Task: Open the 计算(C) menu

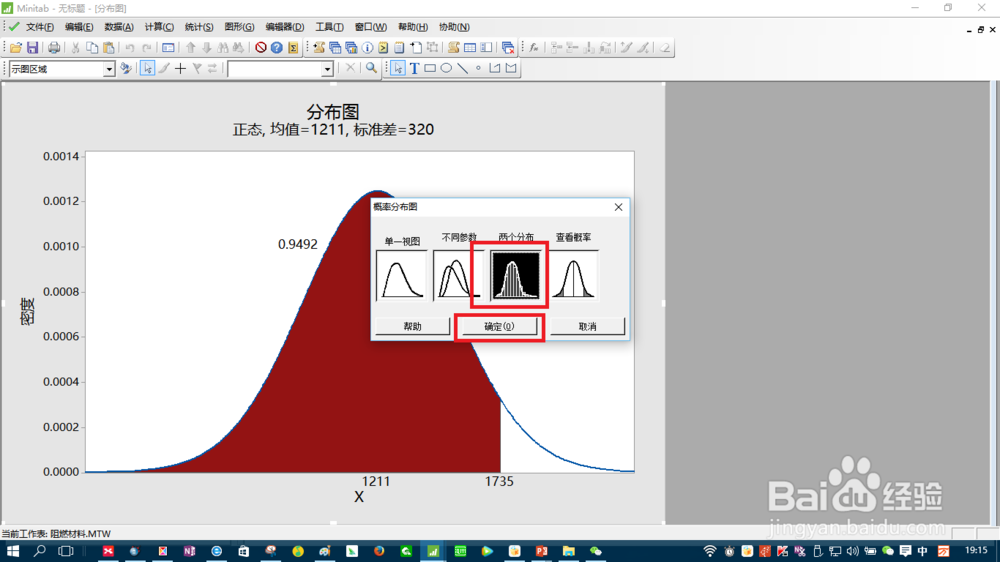Action: [x=159, y=27]
